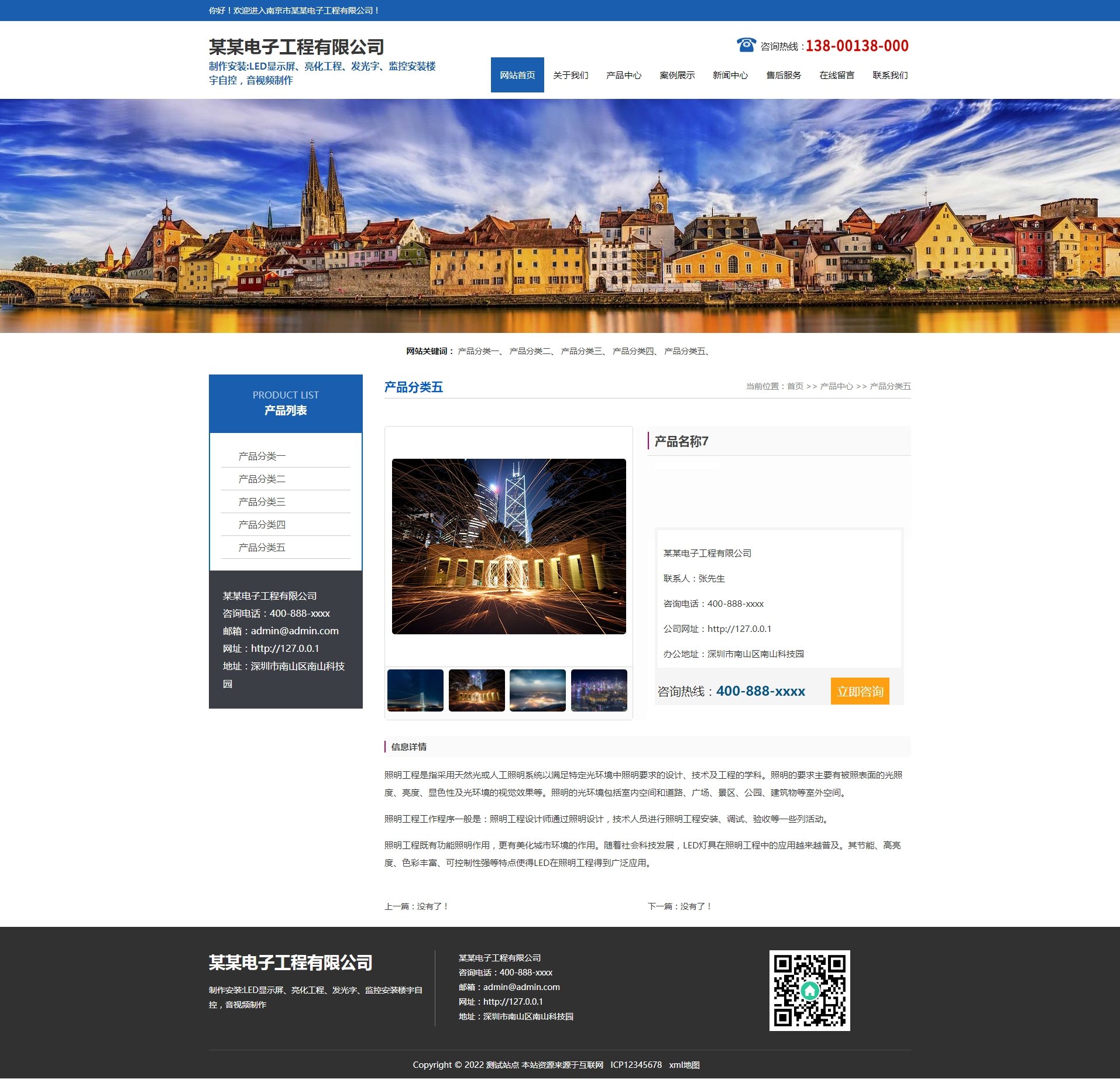The width and height of the screenshot is (1120, 1079).
Task: Click the QR code in footer
Action: [x=809, y=990]
